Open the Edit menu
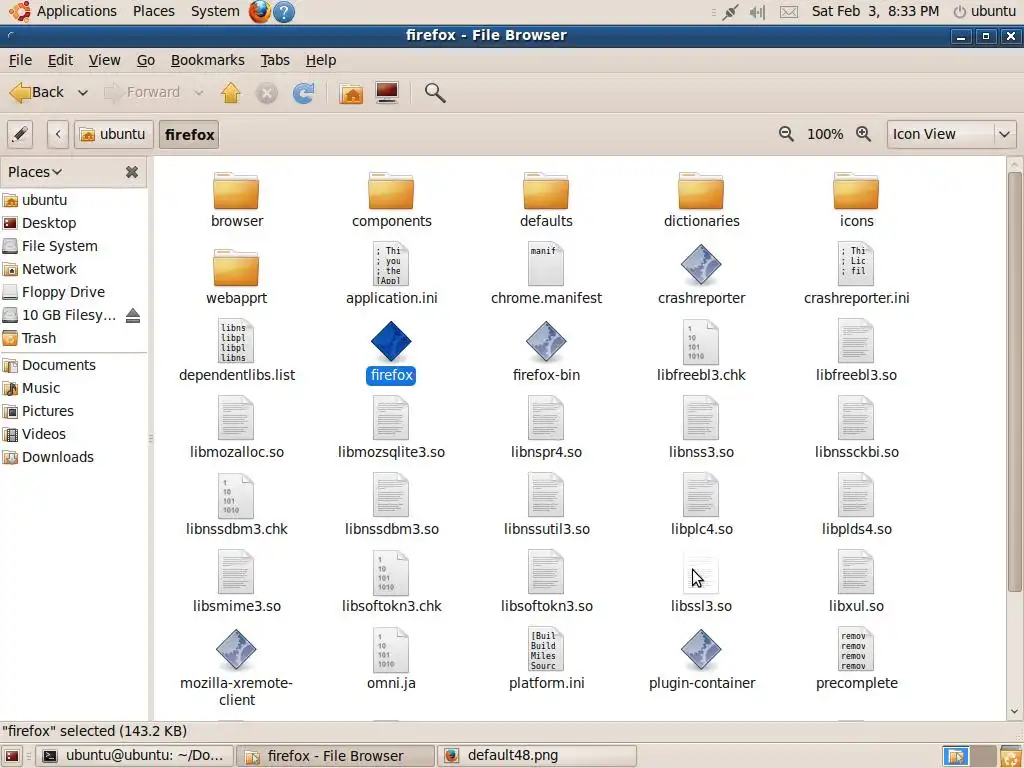 tap(60, 60)
